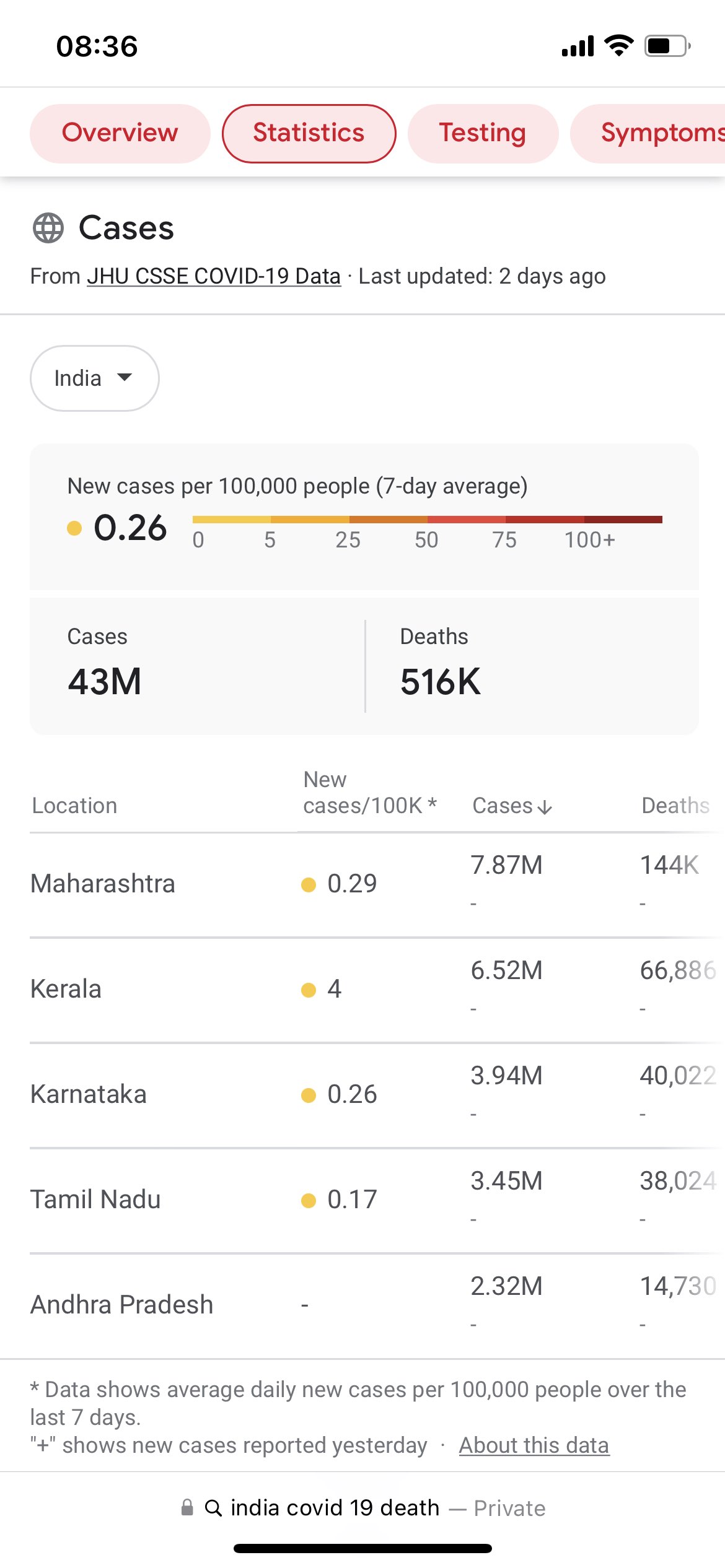This screenshot has width=725, height=1568.
Task: Click the new-cases color scale bar
Action: tap(427, 520)
